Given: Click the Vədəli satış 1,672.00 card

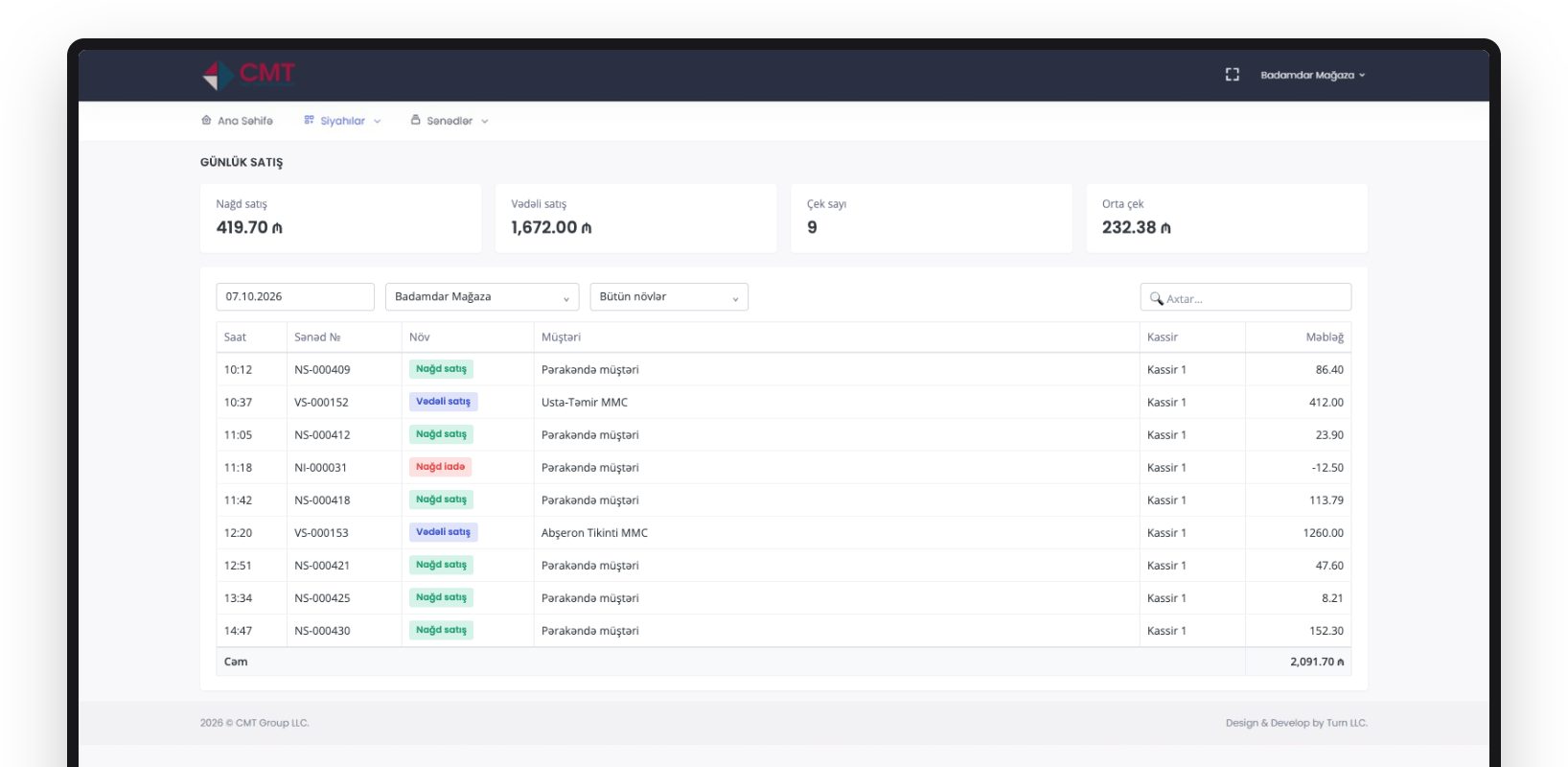Looking at the screenshot, I should point(635,219).
